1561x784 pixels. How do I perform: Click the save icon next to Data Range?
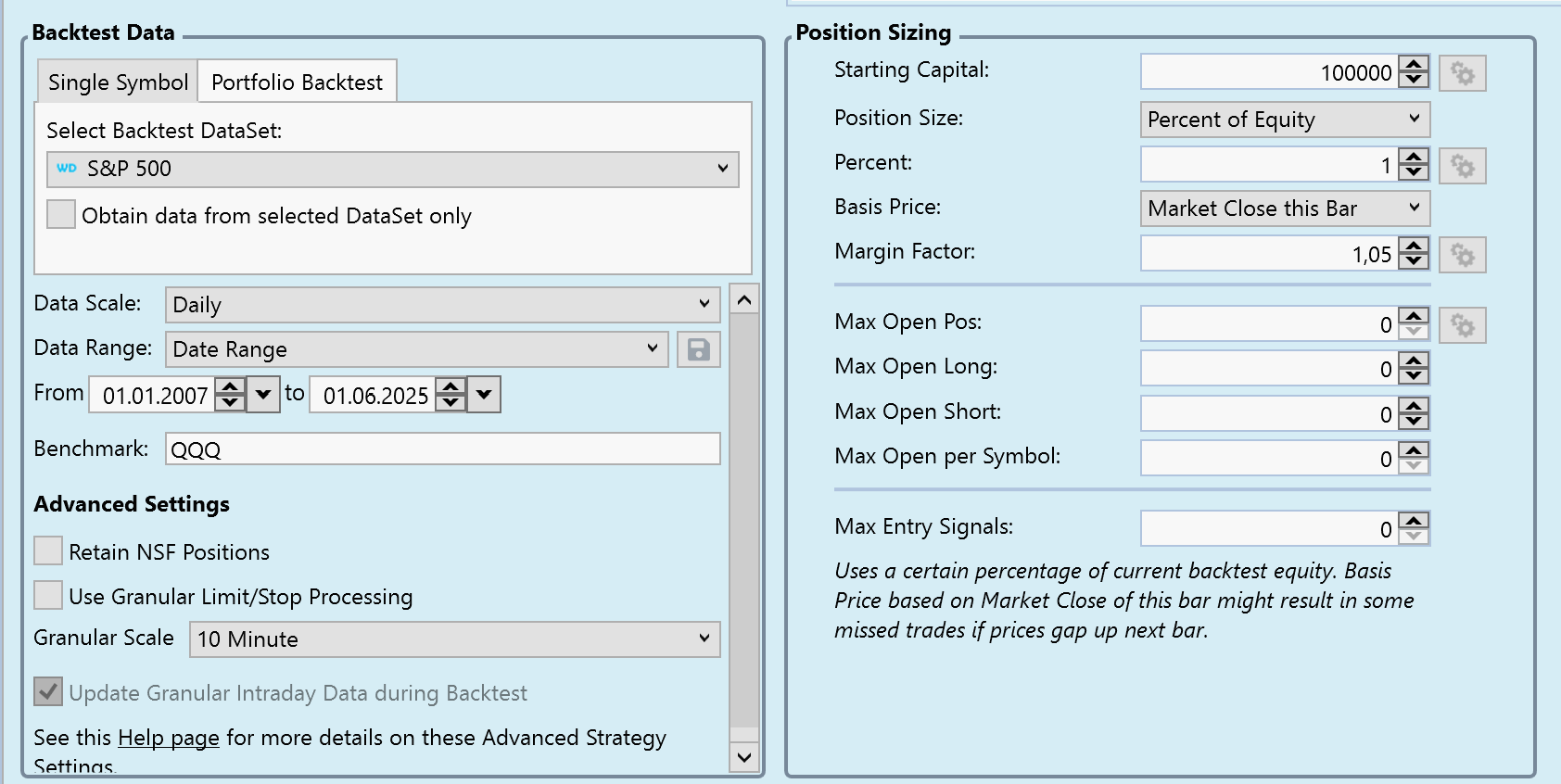pyautogui.click(x=698, y=349)
